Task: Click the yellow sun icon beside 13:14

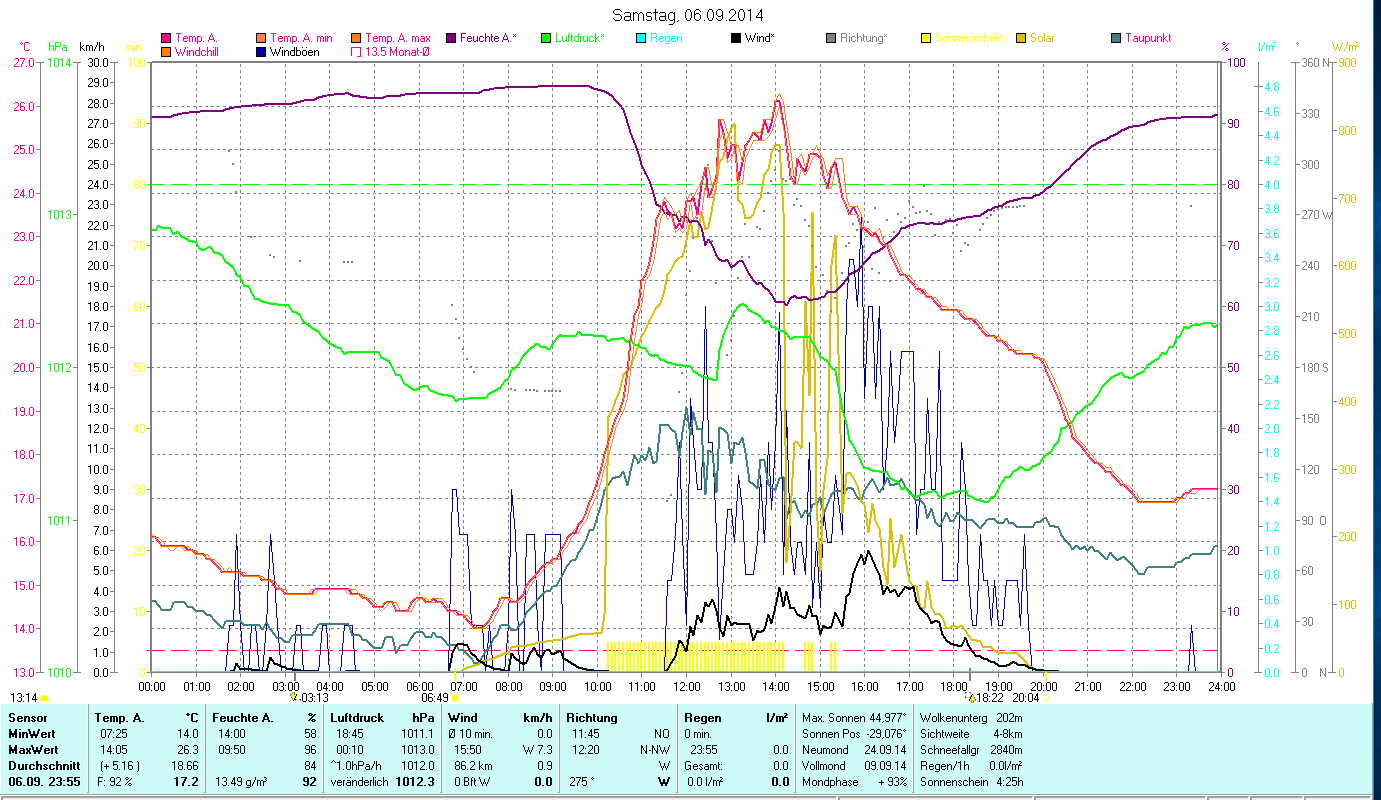Action: pyautogui.click(x=44, y=698)
